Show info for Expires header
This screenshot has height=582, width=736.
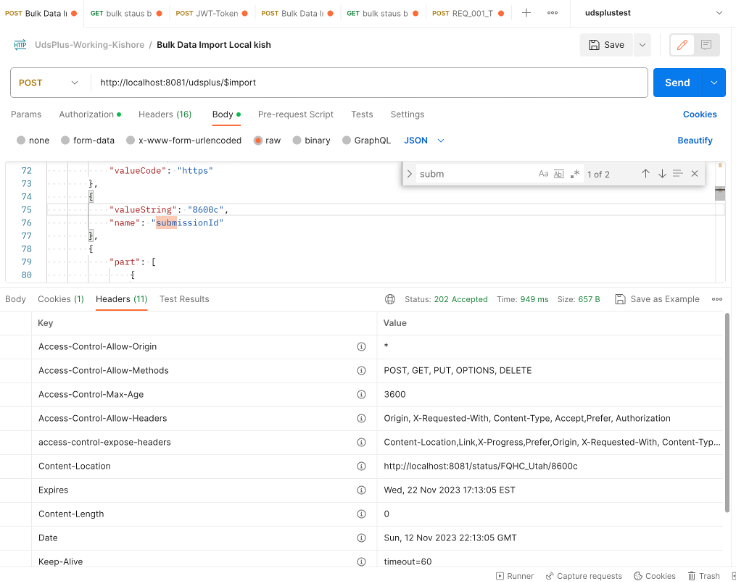(361, 490)
